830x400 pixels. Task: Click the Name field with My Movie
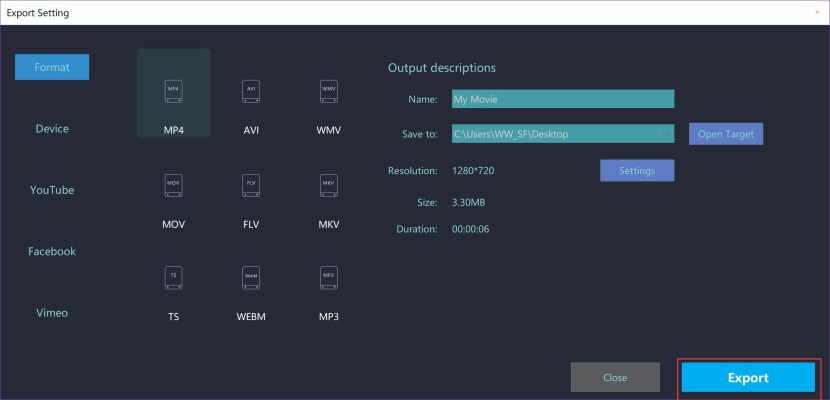(x=562, y=99)
